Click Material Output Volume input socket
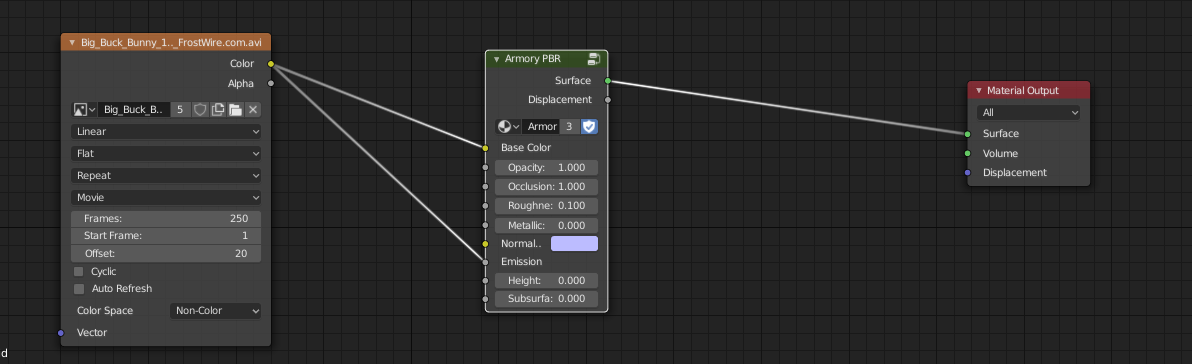The width and height of the screenshot is (1192, 364). [x=967, y=154]
